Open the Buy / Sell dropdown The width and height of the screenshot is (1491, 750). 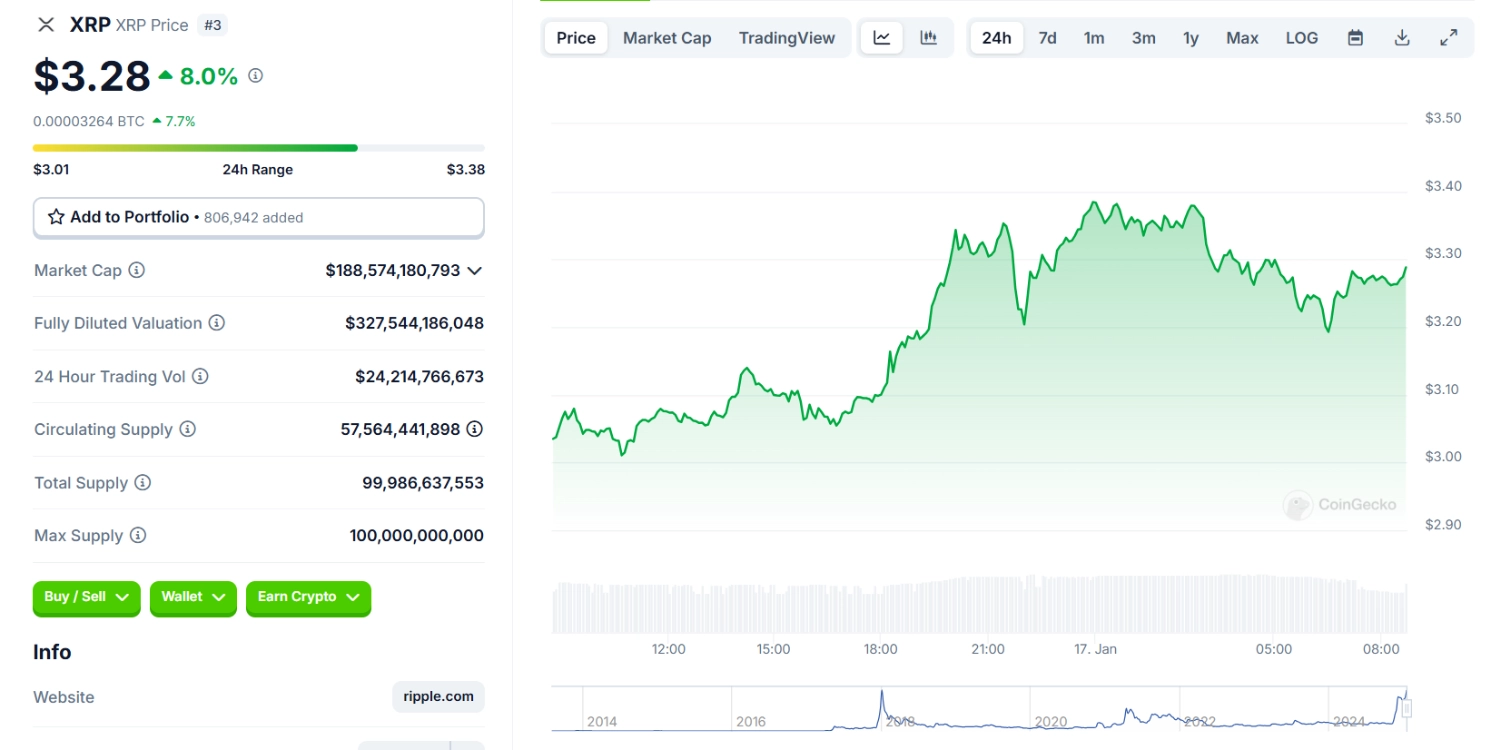click(x=87, y=597)
